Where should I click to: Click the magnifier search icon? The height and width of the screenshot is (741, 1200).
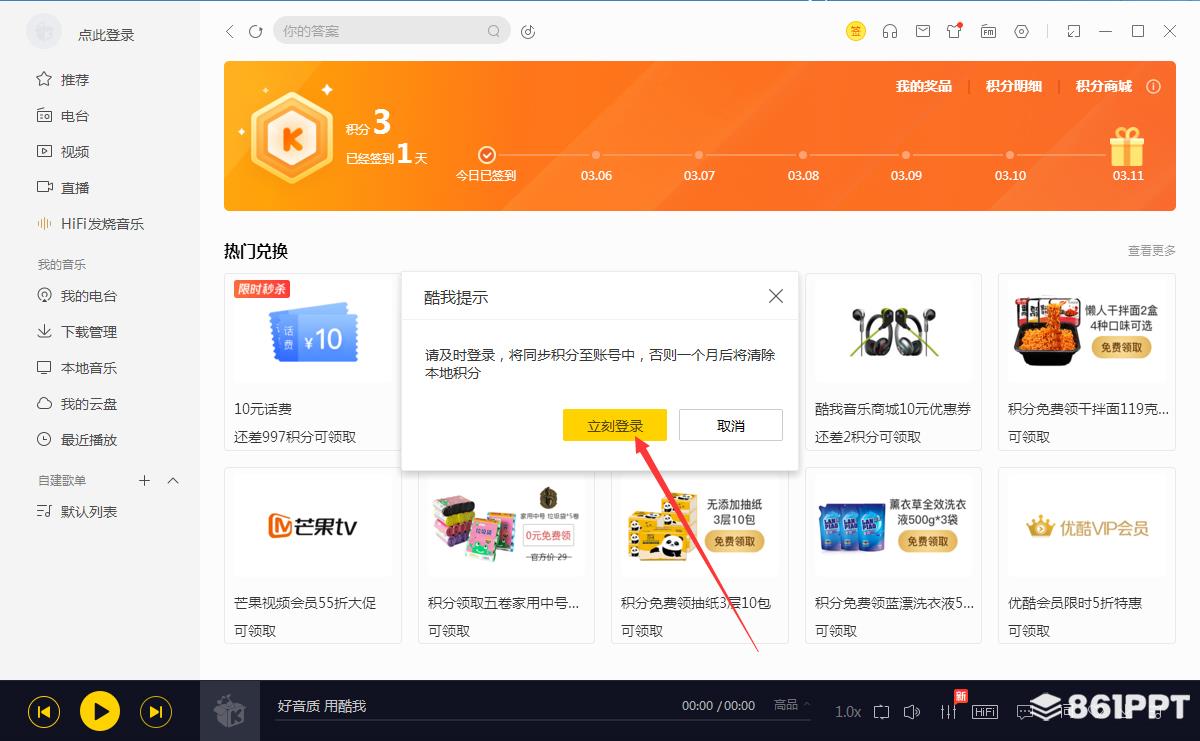tap(494, 31)
